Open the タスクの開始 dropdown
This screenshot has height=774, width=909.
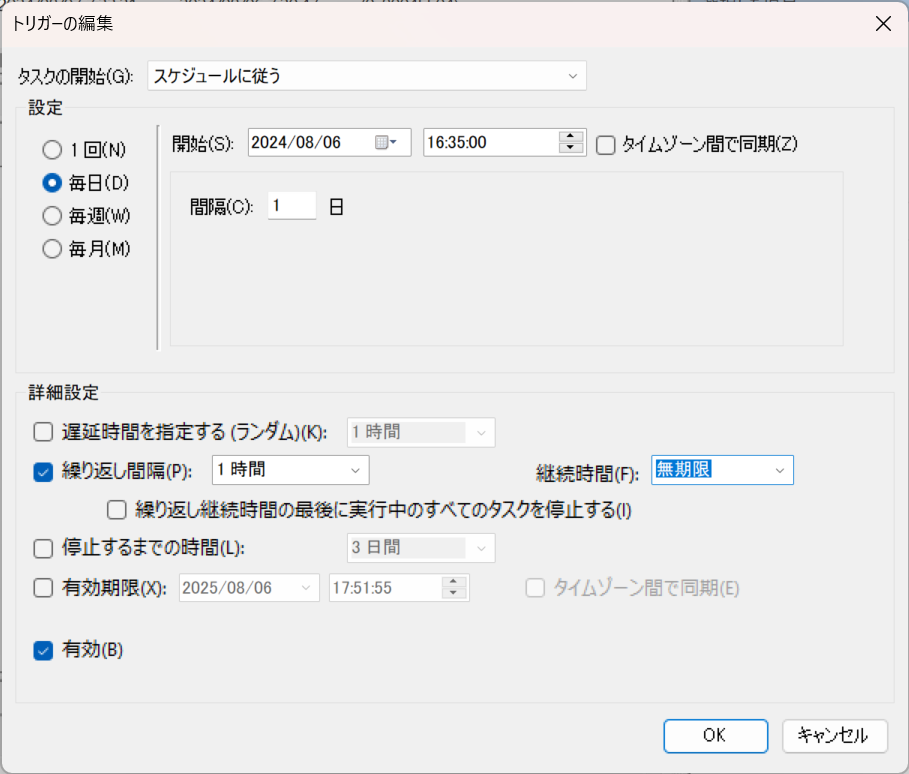pos(366,76)
